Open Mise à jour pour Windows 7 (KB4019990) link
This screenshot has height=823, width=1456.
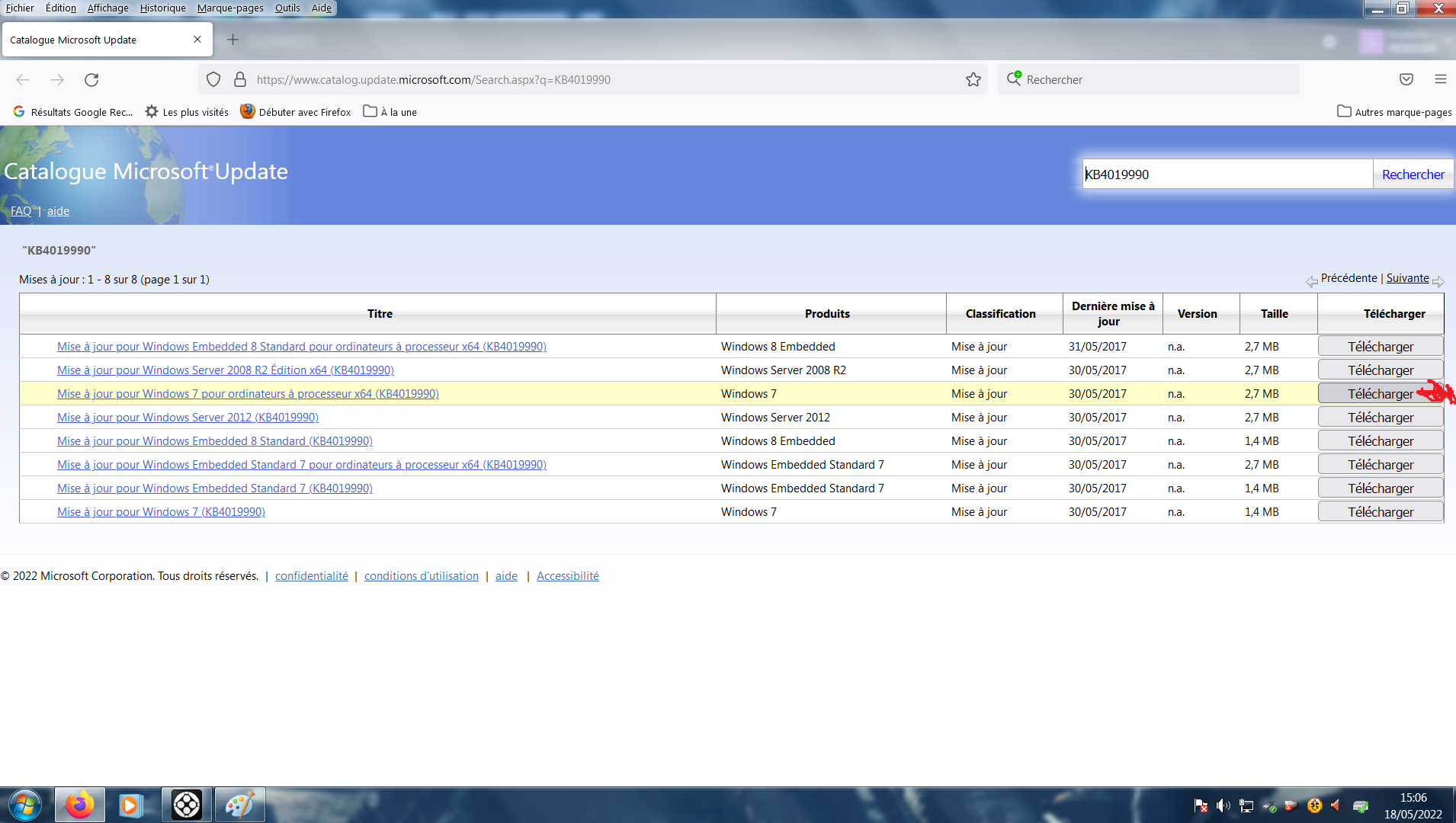pyautogui.click(x=161, y=512)
